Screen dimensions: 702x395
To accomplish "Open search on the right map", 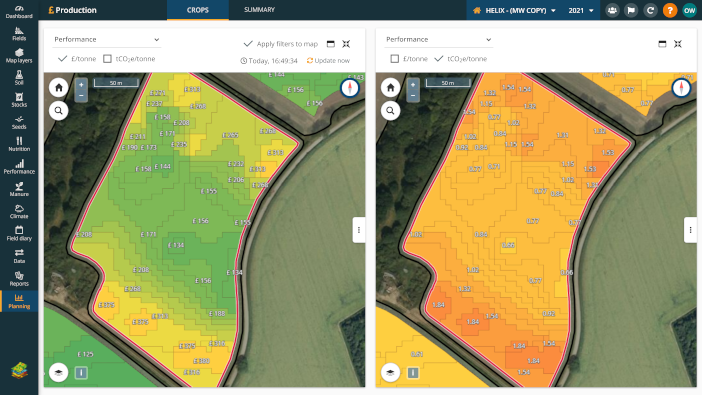I will coord(390,110).
